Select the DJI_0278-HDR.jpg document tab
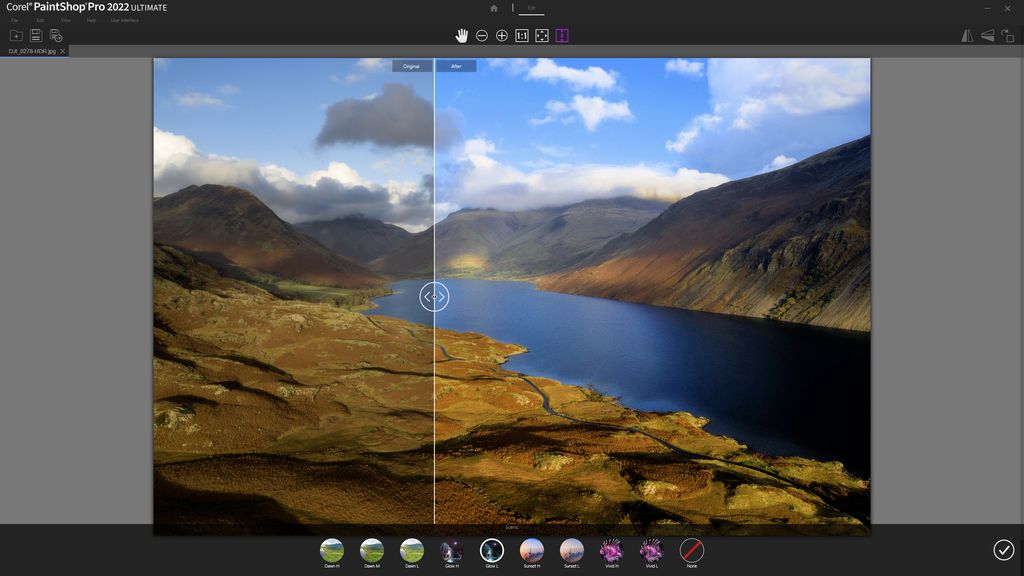The image size is (1024, 576). [x=32, y=50]
